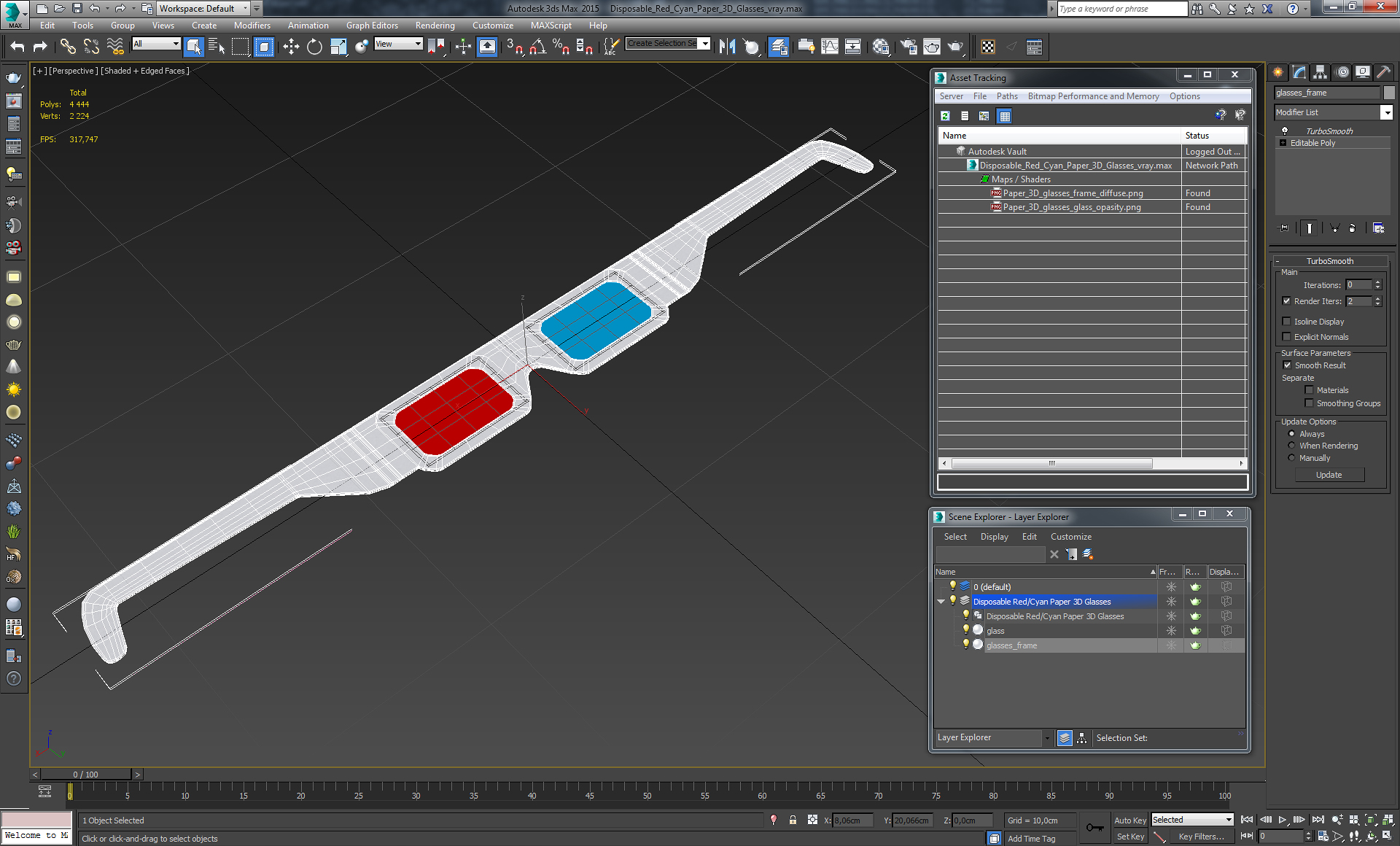Open the Render Setup teapot icon
Screen dimensions: 1400x846
coord(909,47)
